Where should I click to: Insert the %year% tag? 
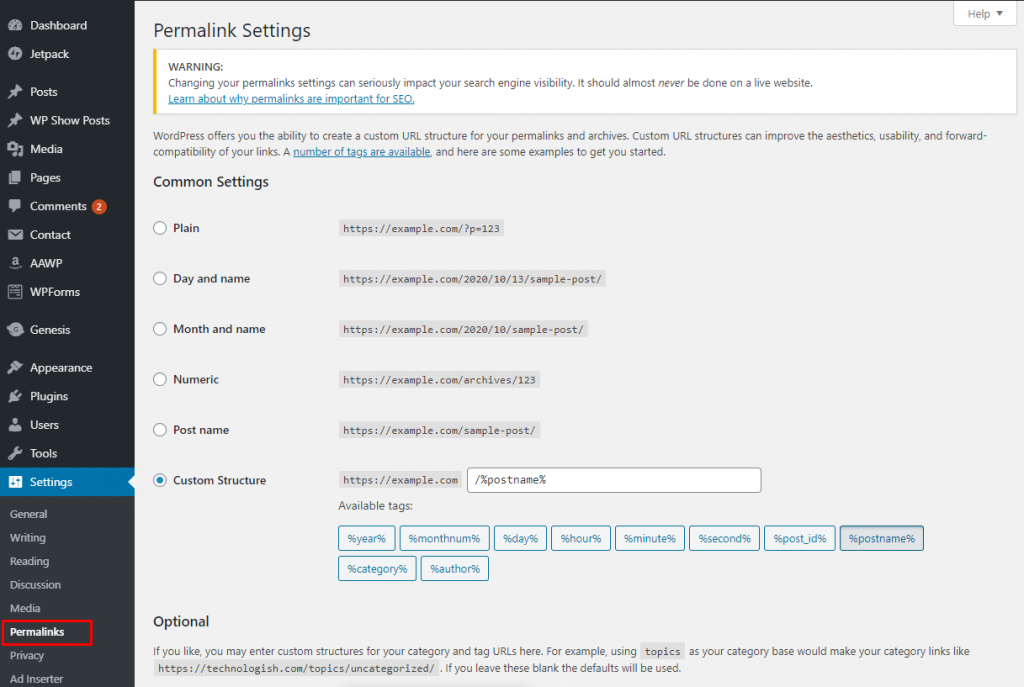coord(366,539)
